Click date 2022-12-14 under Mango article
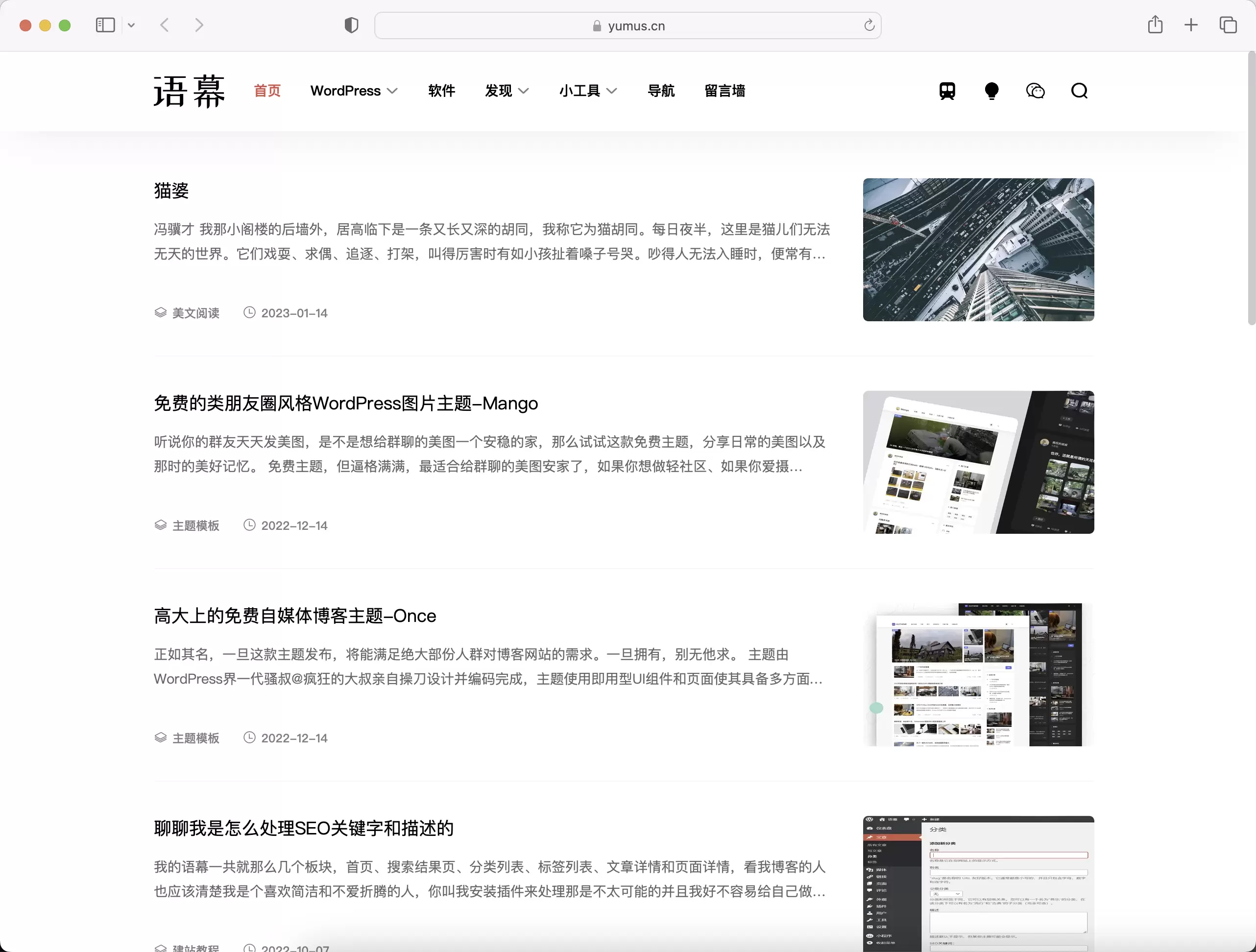The height and width of the screenshot is (952, 1256). click(x=294, y=525)
